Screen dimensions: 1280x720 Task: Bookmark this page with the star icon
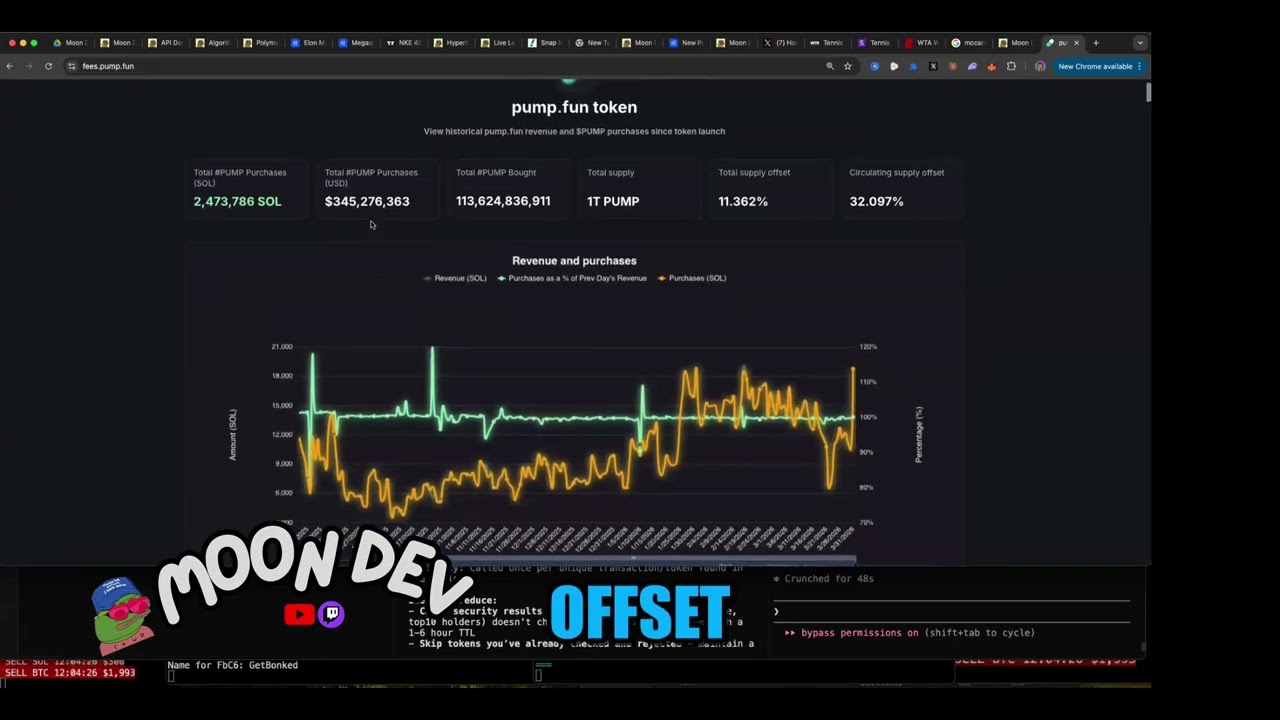pyautogui.click(x=848, y=66)
